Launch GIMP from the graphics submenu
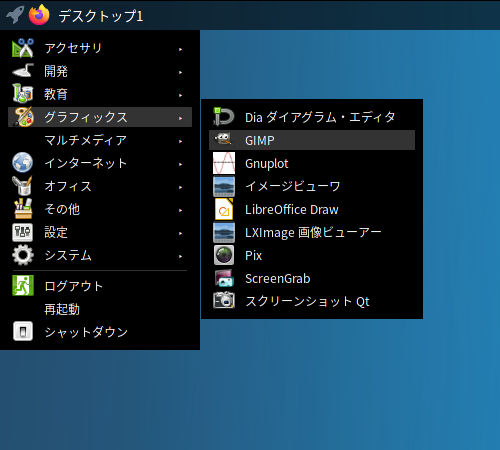 coord(312,140)
